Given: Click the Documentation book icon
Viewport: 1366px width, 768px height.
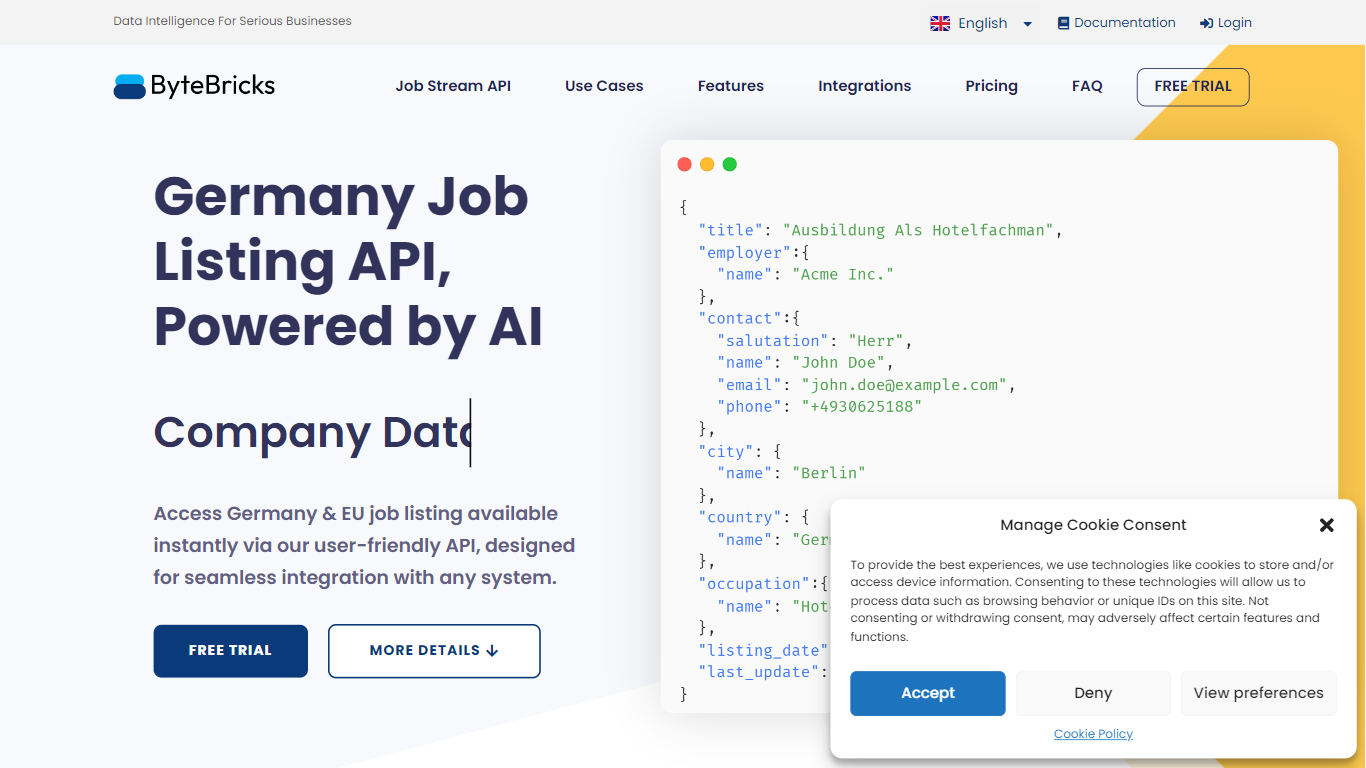Looking at the screenshot, I should point(1063,23).
